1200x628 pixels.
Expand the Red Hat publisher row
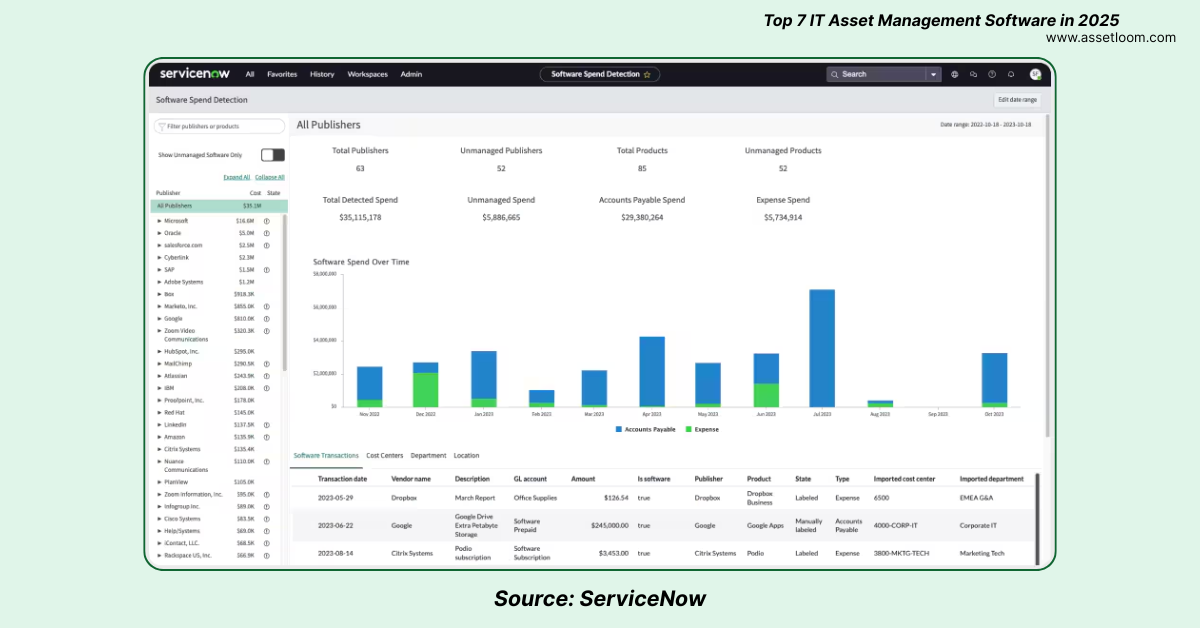coord(159,412)
